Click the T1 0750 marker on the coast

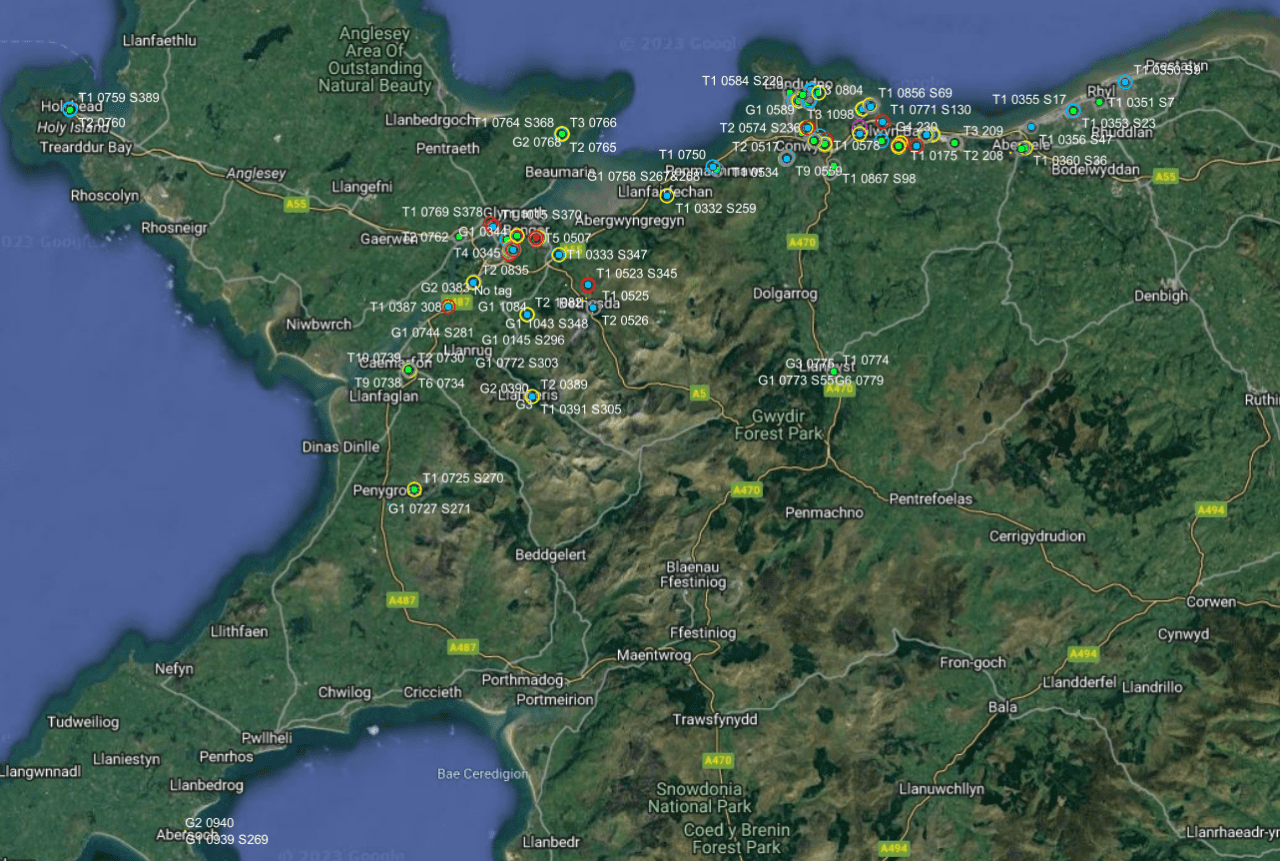coord(713,167)
